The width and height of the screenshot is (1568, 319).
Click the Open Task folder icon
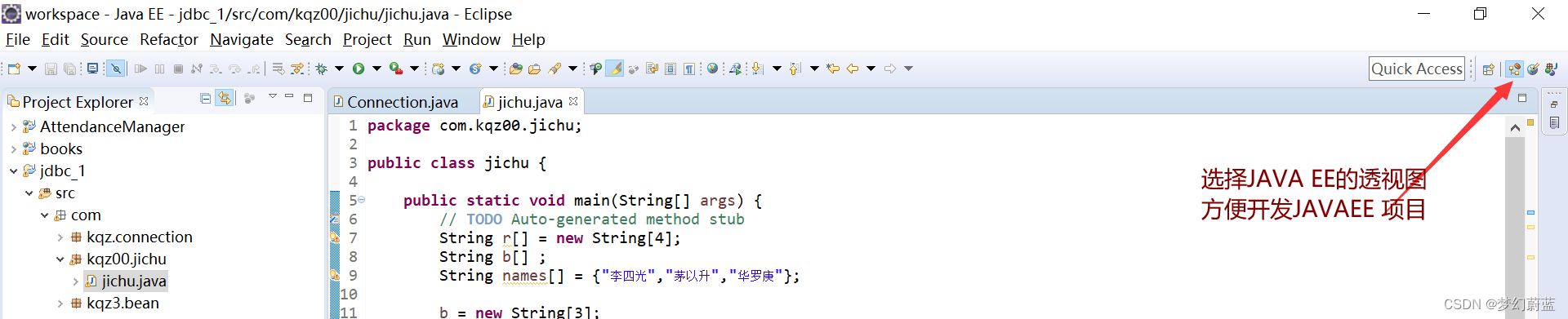pos(534,69)
